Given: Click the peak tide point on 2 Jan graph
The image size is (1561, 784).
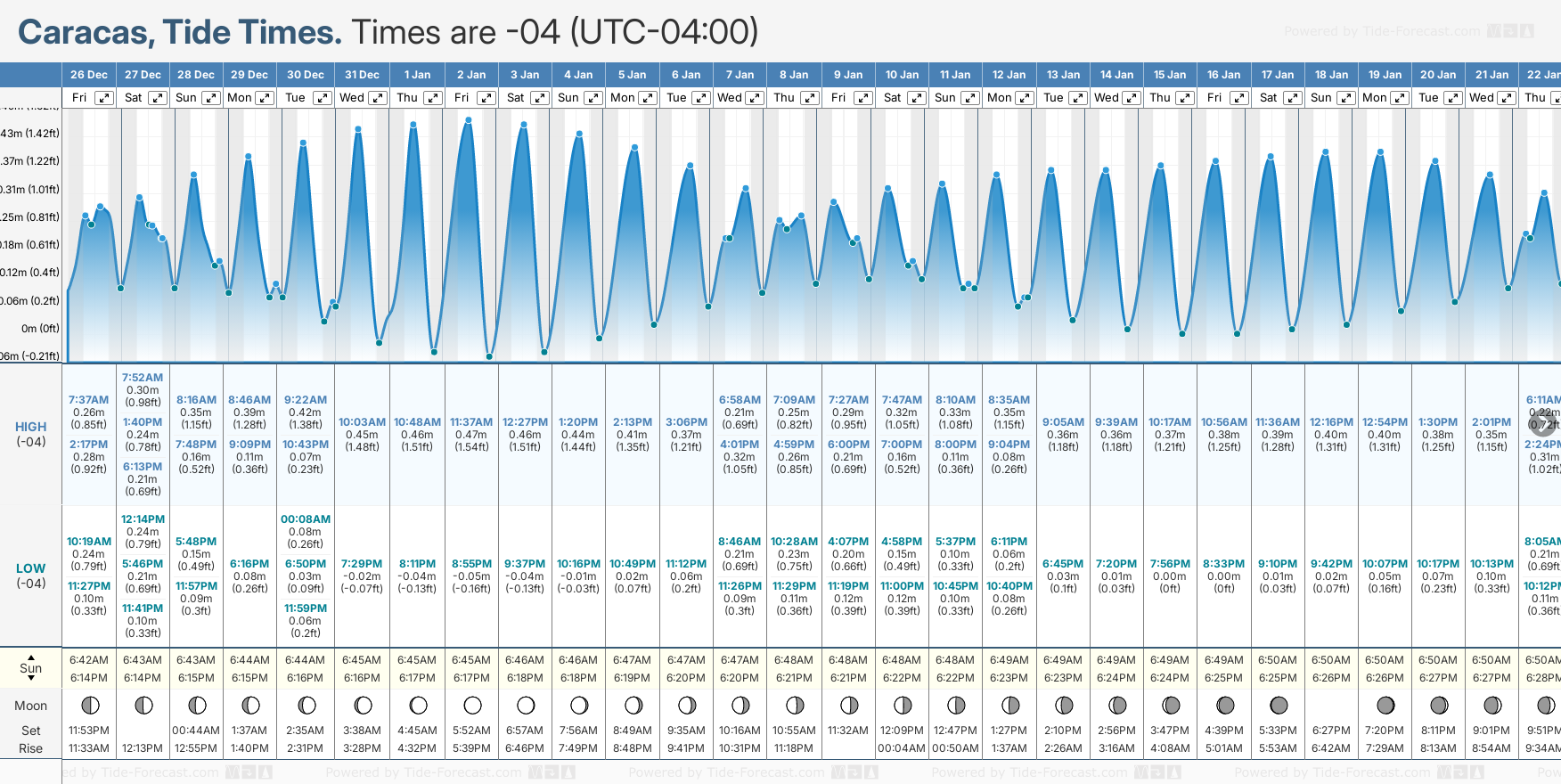Looking at the screenshot, I should click(469, 119).
